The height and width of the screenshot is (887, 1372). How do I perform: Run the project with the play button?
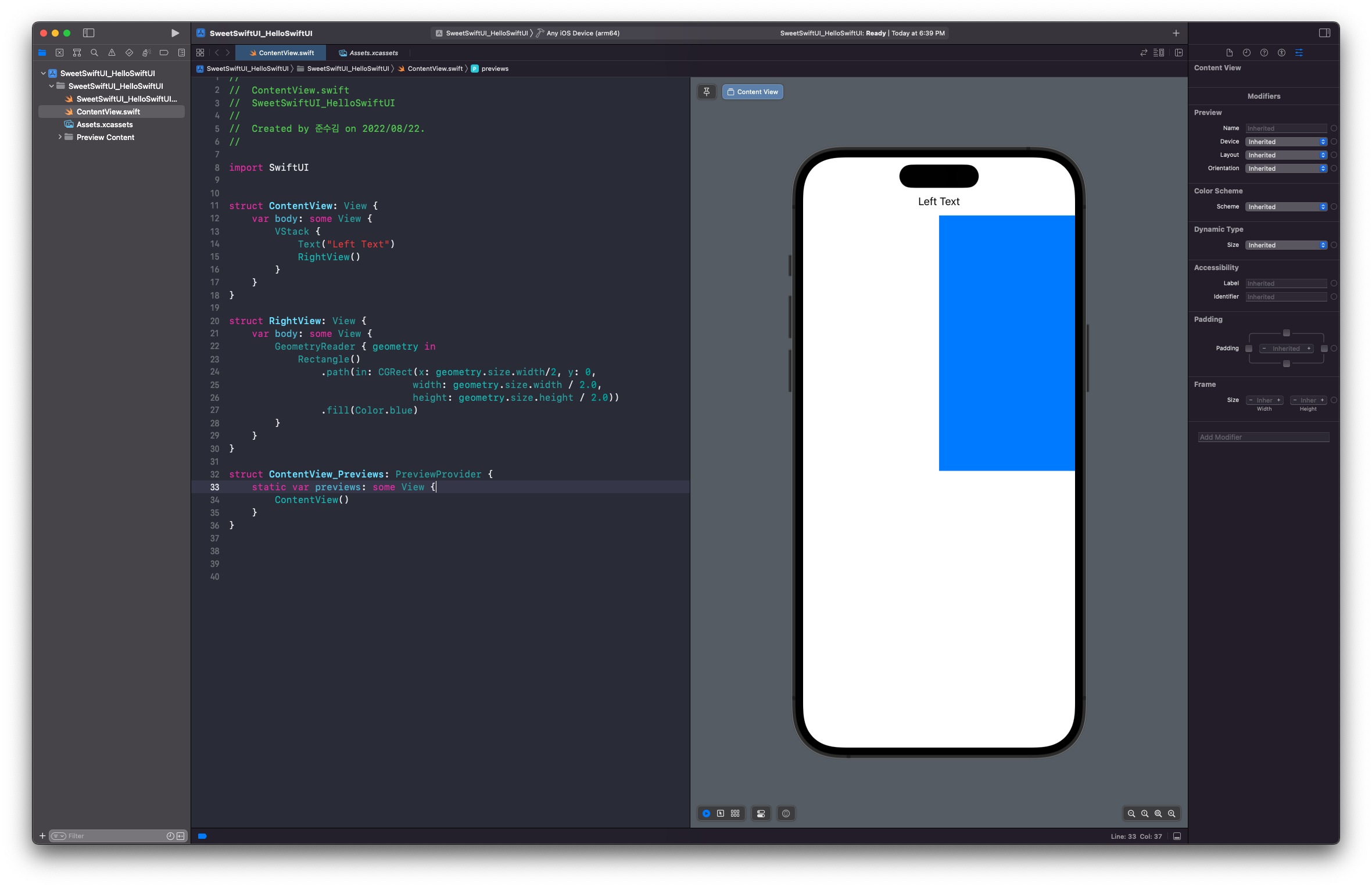pos(175,33)
